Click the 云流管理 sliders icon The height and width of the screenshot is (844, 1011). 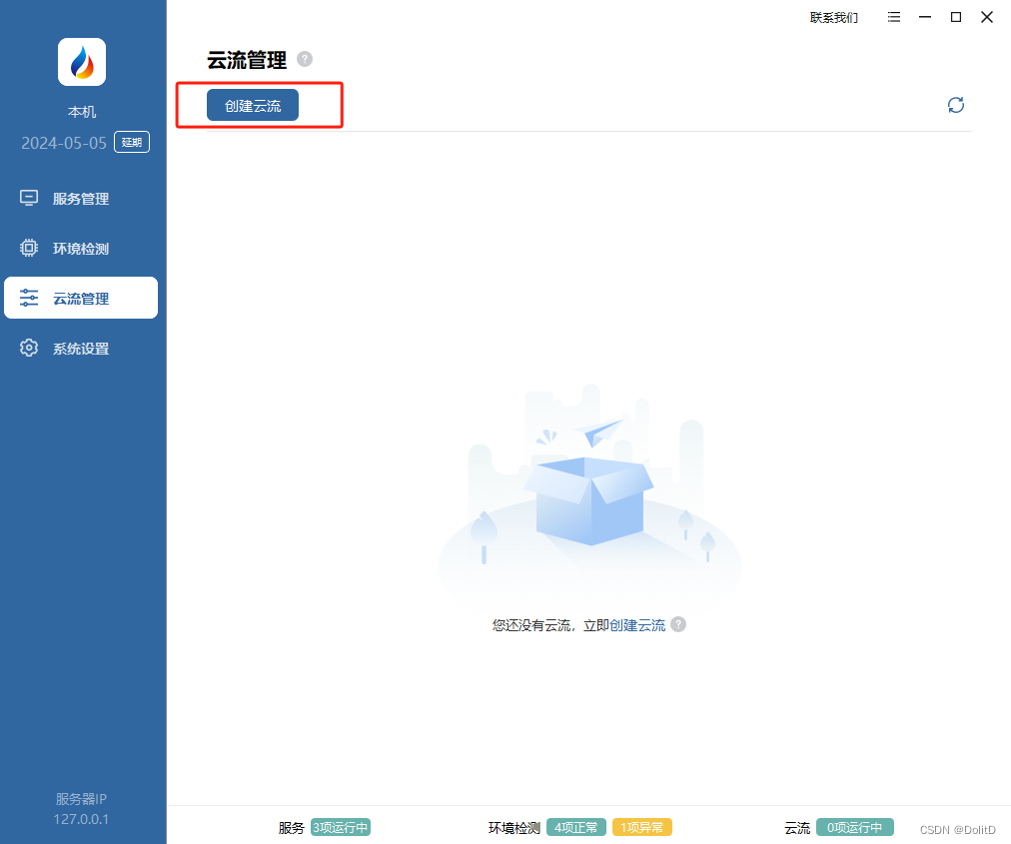(29, 298)
